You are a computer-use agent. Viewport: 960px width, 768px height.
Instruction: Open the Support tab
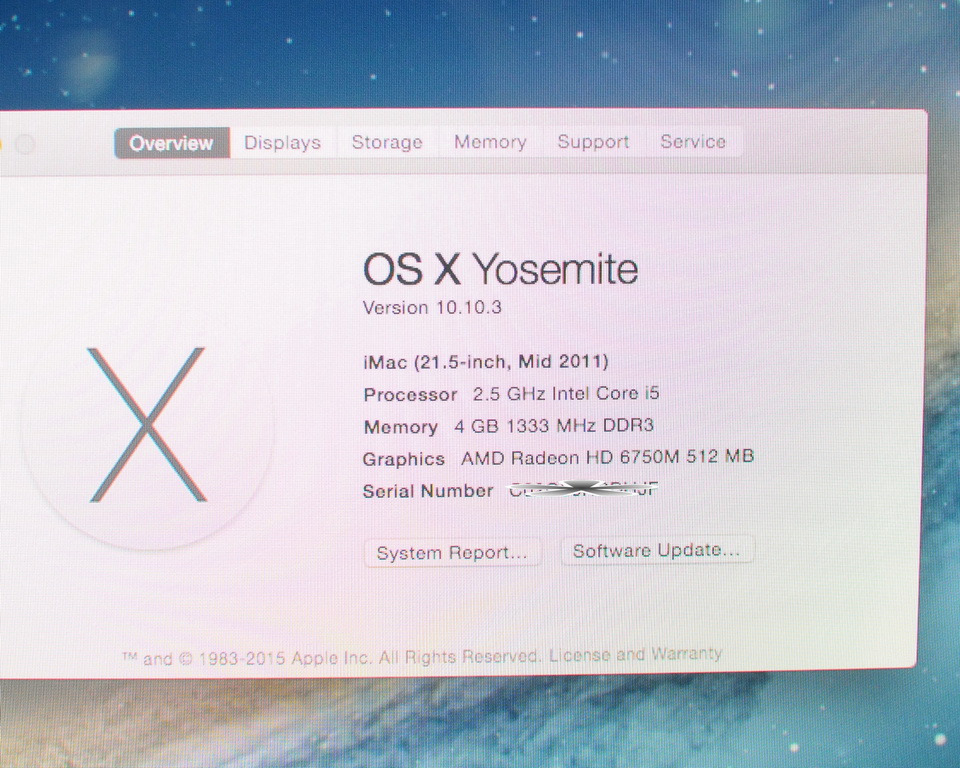coord(593,141)
